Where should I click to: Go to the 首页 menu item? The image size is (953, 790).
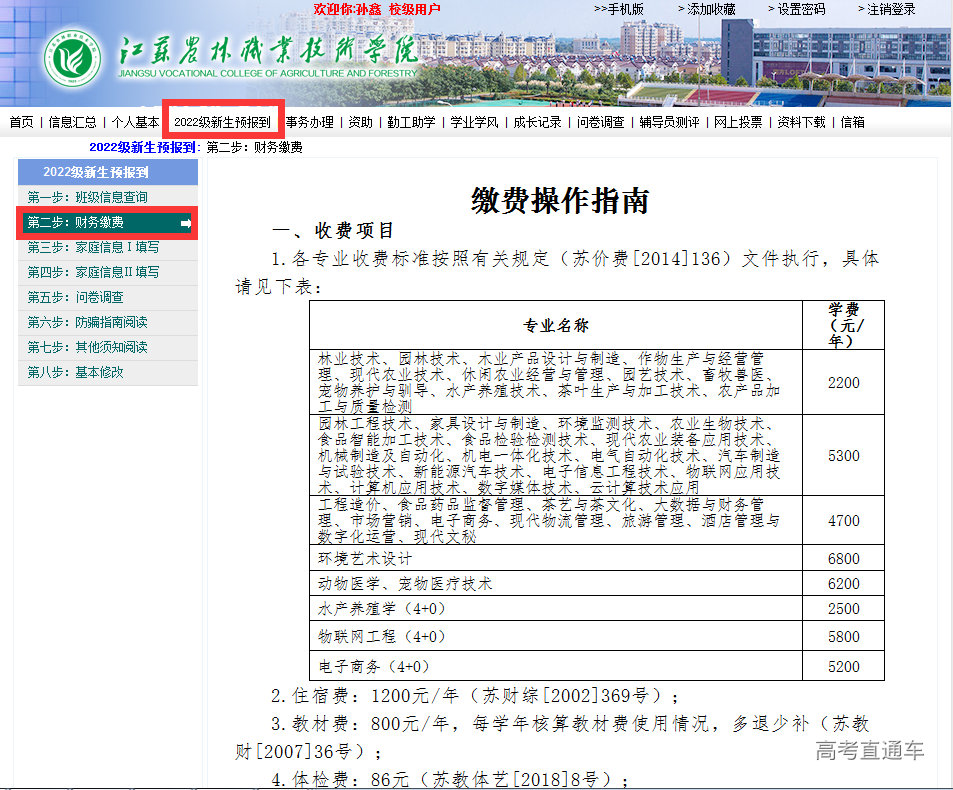(x=21, y=122)
